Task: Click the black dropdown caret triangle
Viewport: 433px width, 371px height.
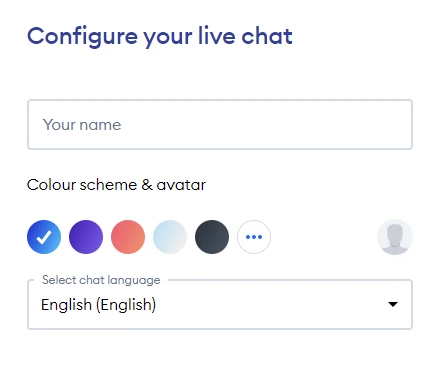Action: click(x=393, y=304)
